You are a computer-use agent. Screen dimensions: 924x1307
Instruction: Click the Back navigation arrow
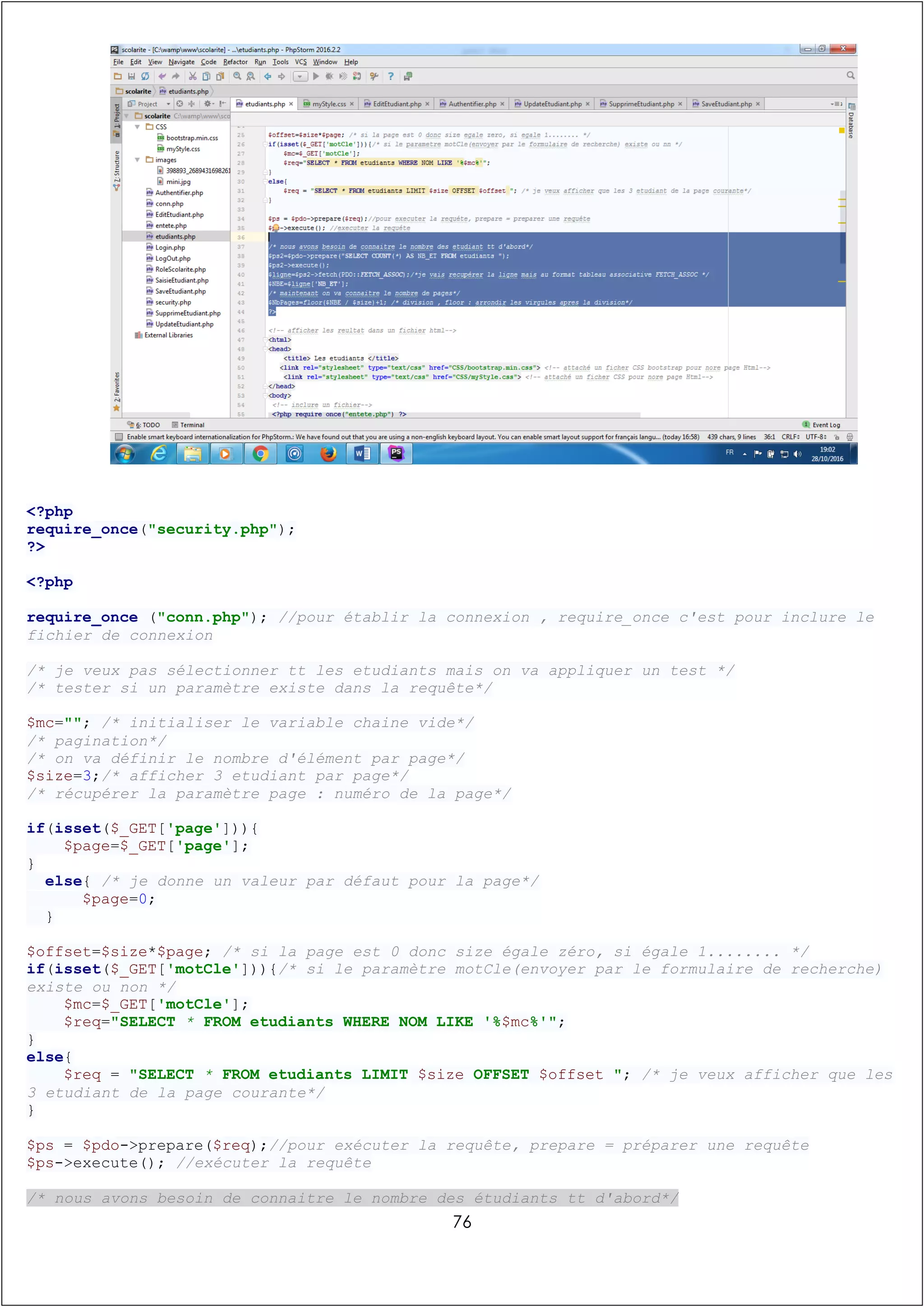point(268,76)
